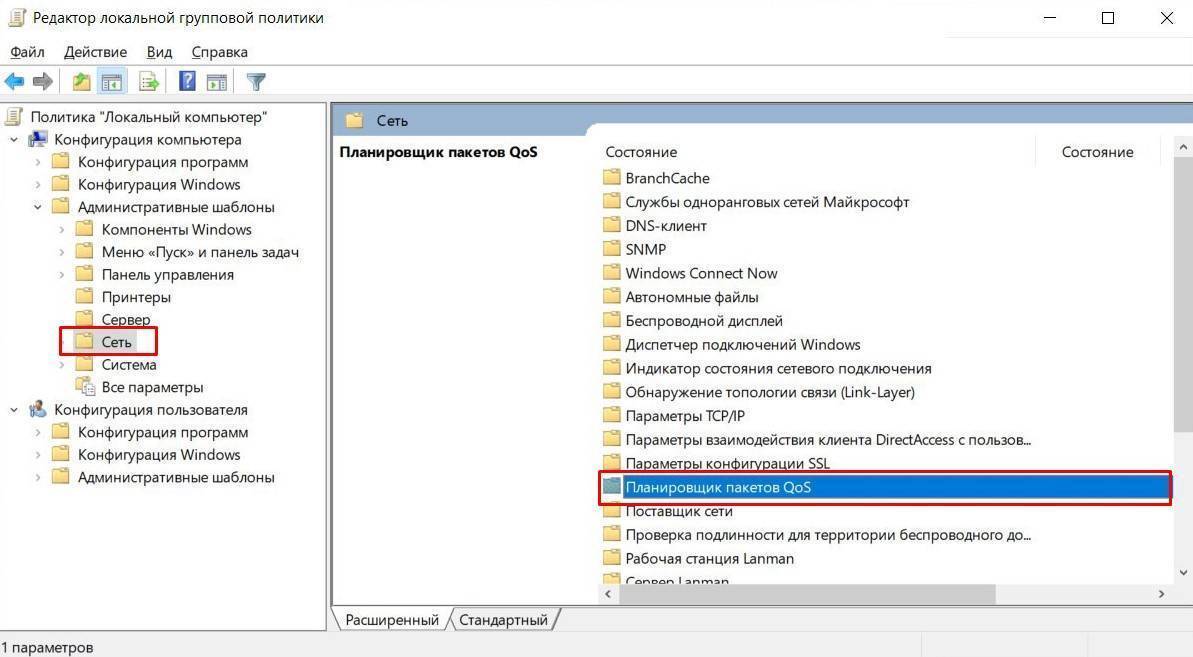Select the Сеть tree item
1193x657 pixels.
click(x=116, y=342)
